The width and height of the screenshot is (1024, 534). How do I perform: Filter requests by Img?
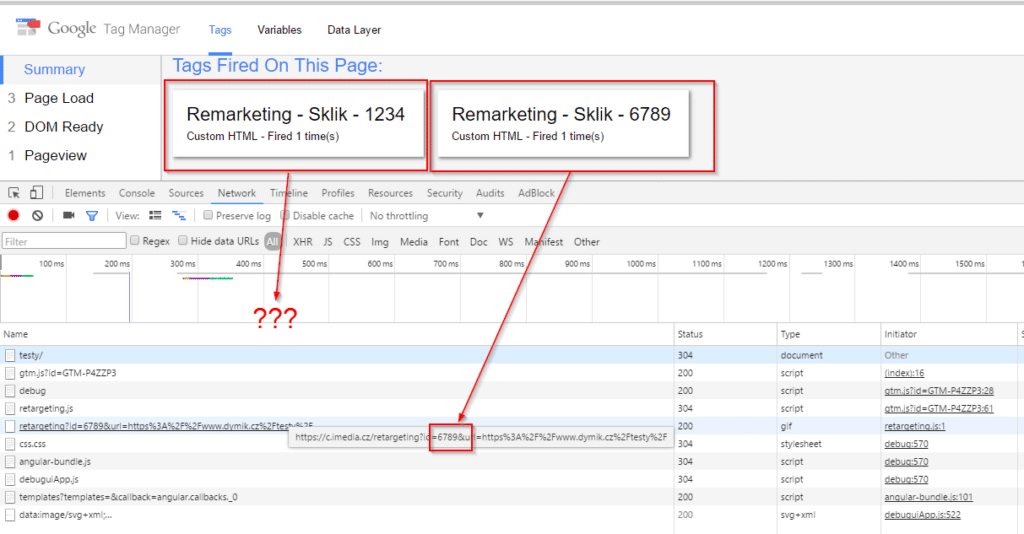click(x=379, y=242)
